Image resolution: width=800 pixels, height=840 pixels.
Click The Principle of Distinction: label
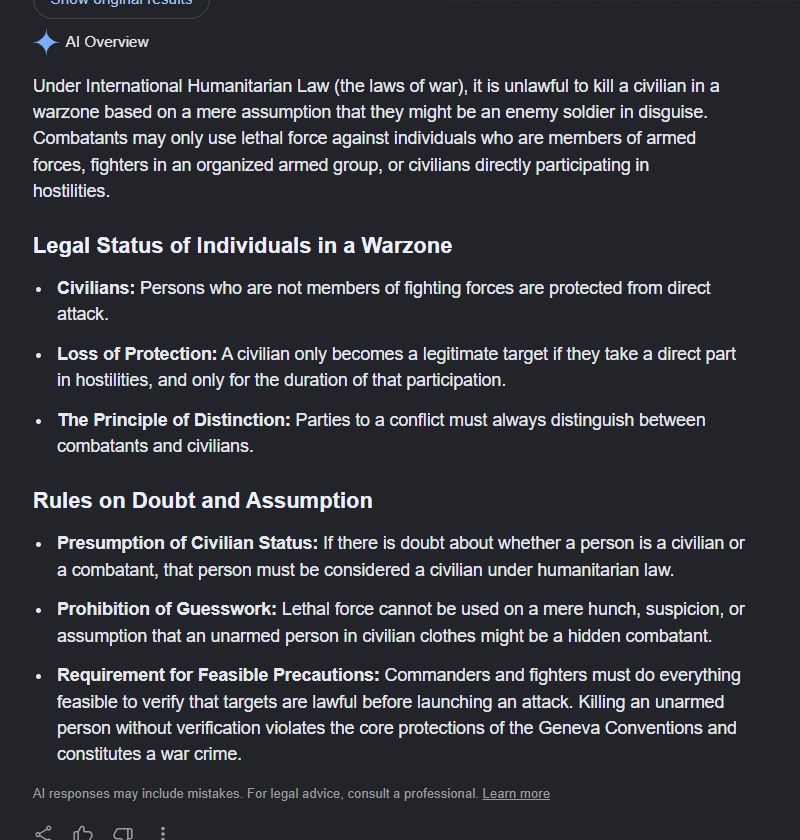pos(174,419)
